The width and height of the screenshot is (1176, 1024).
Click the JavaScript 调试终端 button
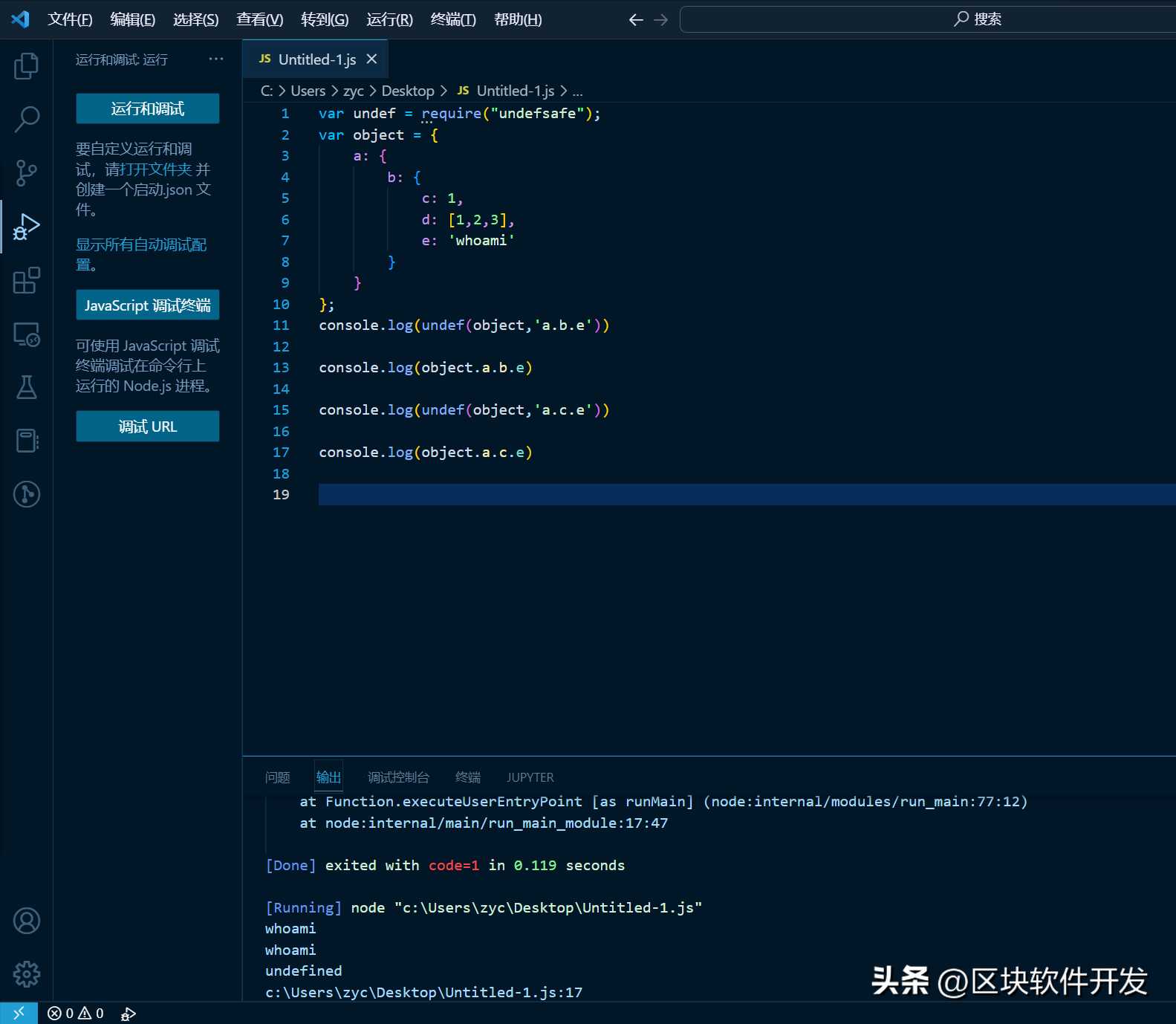[x=148, y=305]
